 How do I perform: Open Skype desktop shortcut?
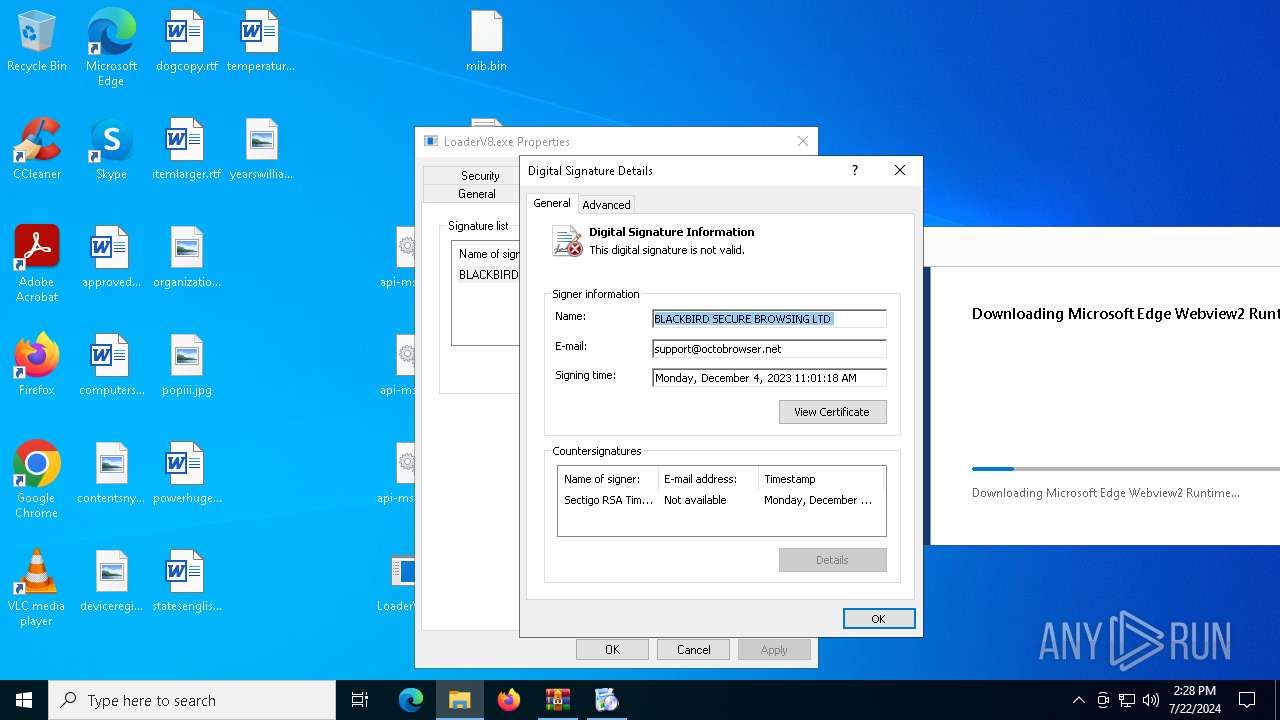(x=111, y=149)
